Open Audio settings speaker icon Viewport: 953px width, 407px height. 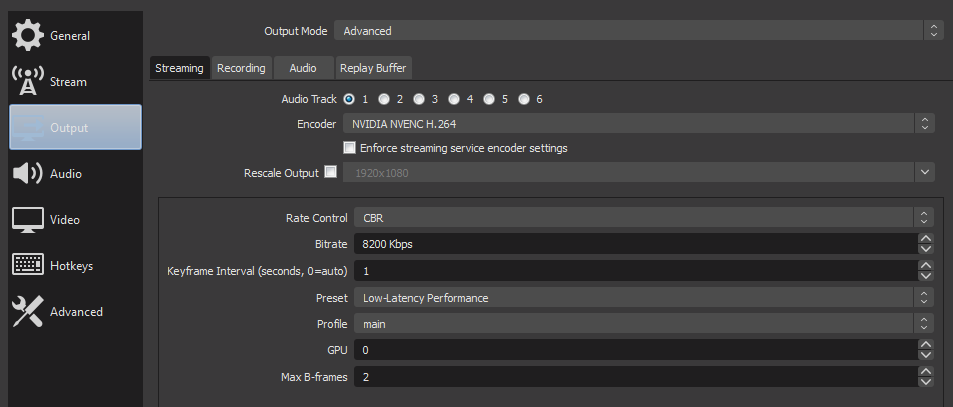[27, 174]
